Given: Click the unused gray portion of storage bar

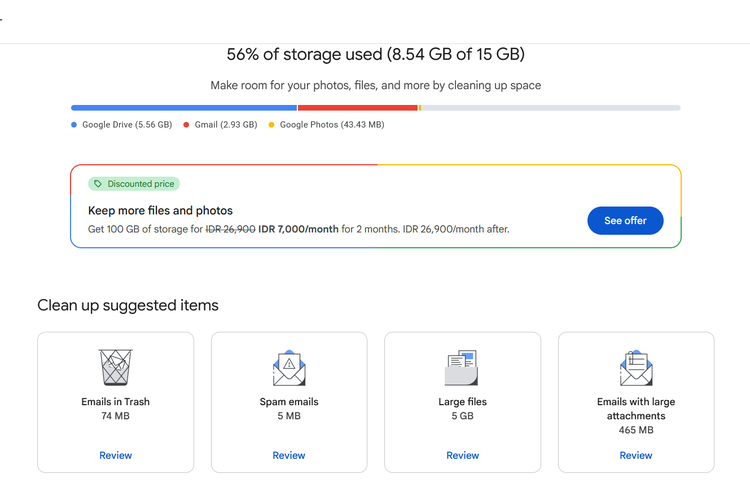Looking at the screenshot, I should (550, 108).
